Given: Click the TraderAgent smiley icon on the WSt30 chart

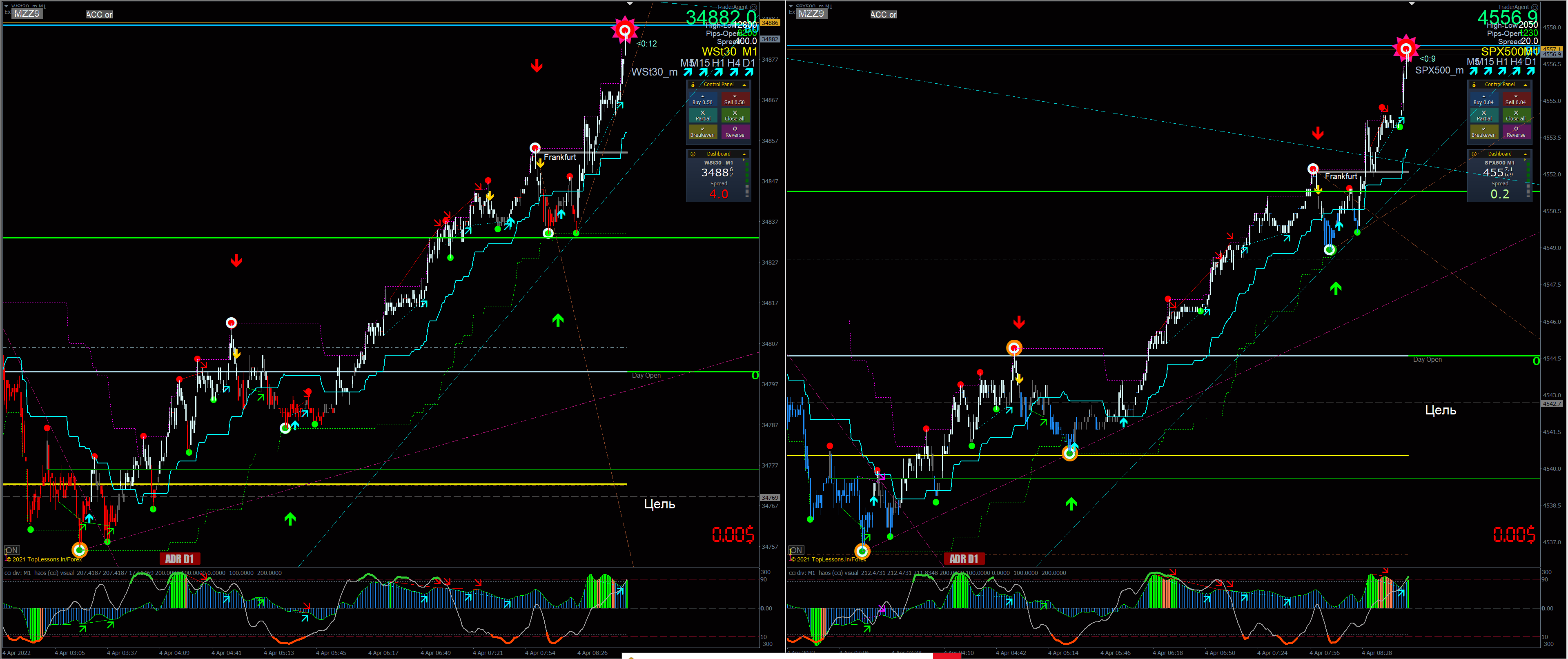Looking at the screenshot, I should (753, 7).
